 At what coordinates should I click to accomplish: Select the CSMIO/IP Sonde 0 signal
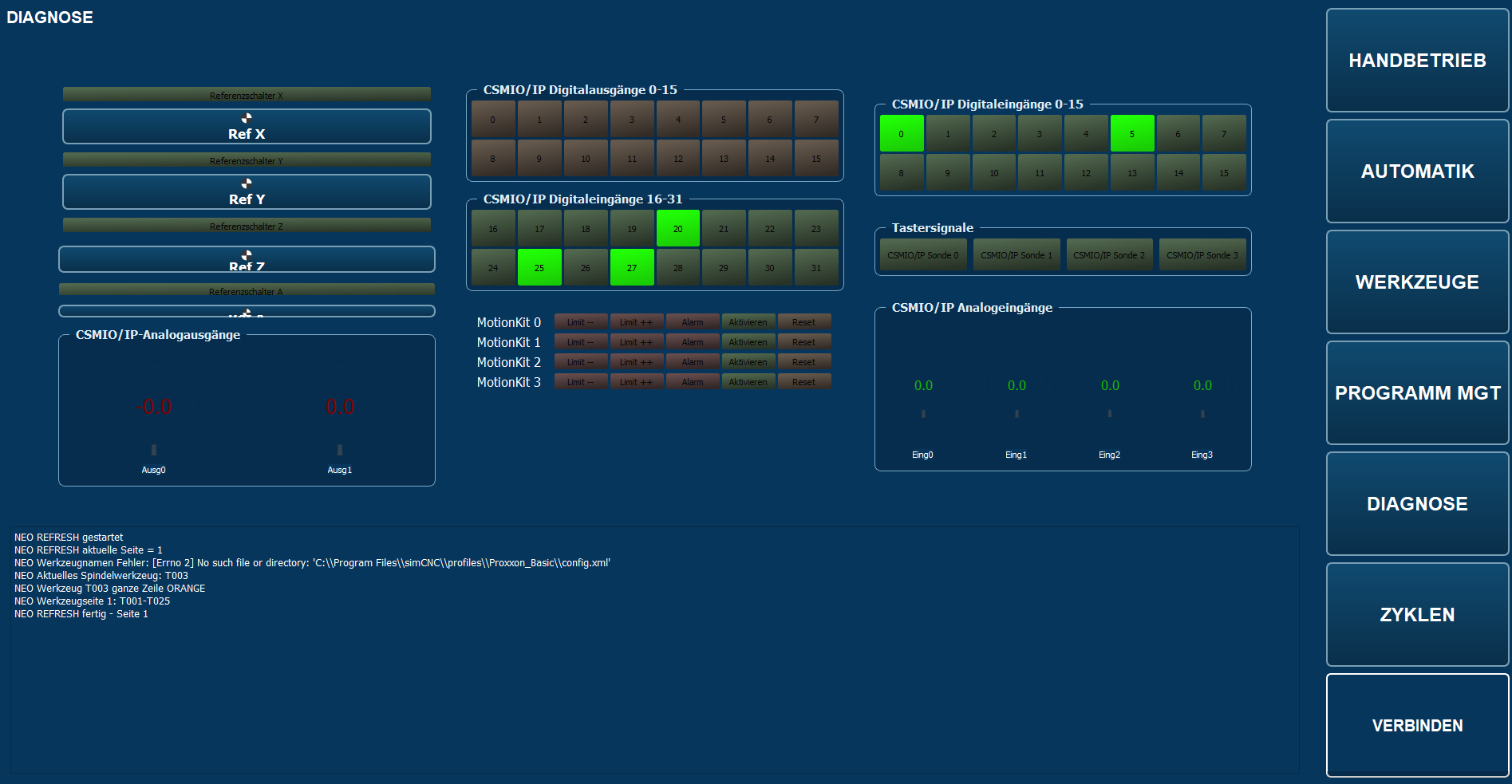[923, 254]
